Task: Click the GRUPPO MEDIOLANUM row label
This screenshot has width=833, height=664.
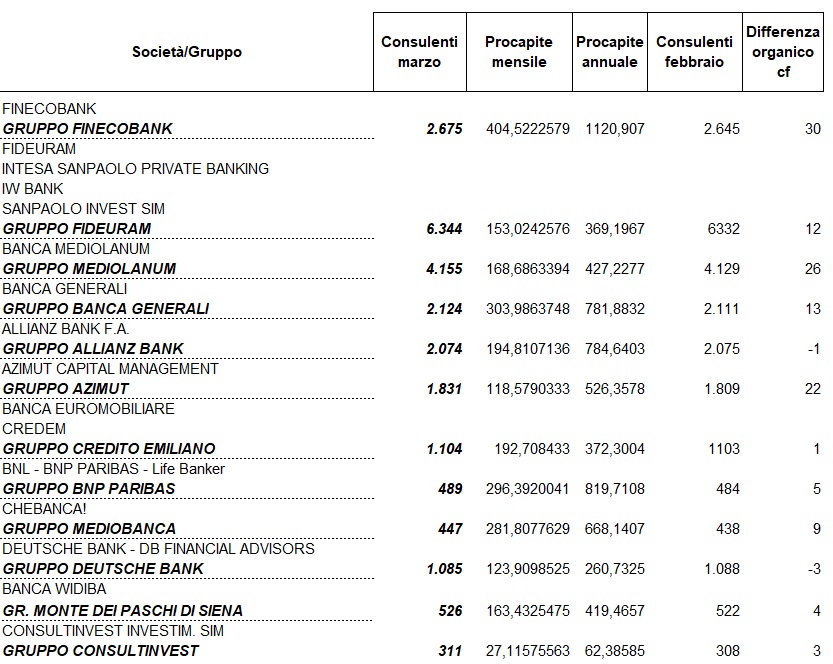Action: [x=89, y=269]
